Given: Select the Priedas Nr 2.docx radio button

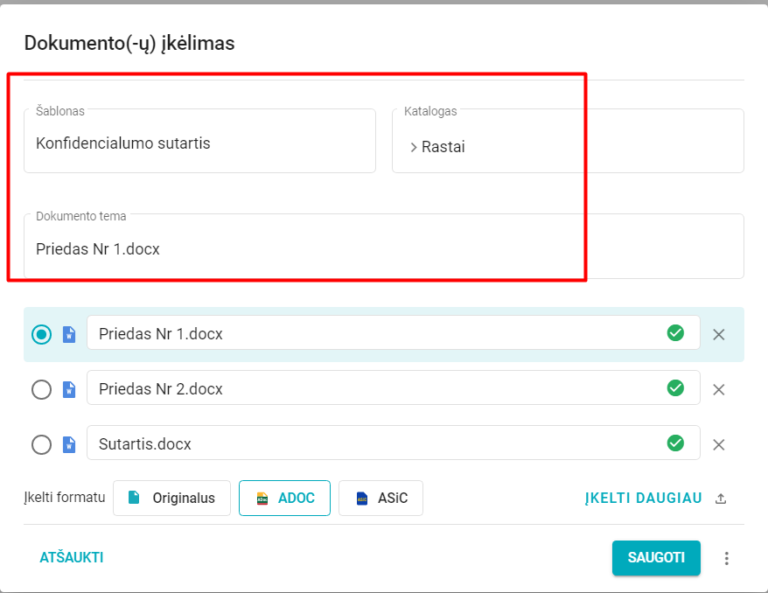Looking at the screenshot, I should 41,389.
